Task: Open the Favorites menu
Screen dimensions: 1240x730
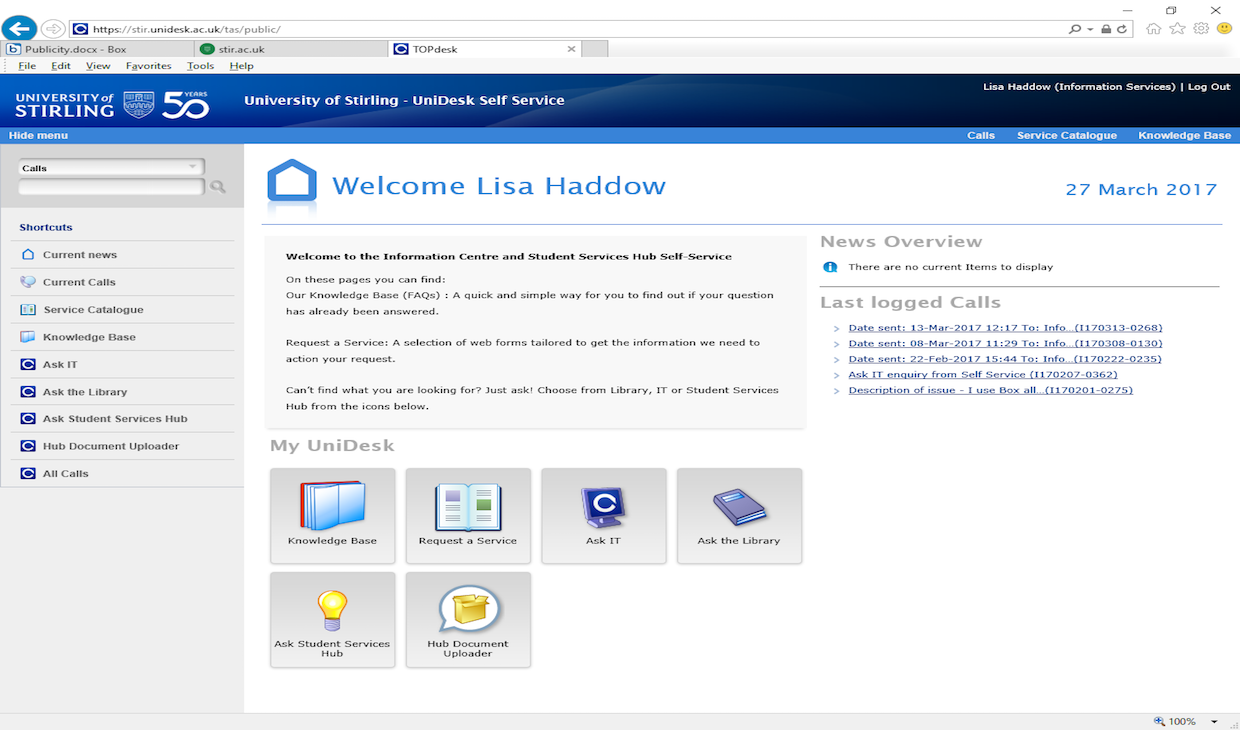Action: pos(148,66)
